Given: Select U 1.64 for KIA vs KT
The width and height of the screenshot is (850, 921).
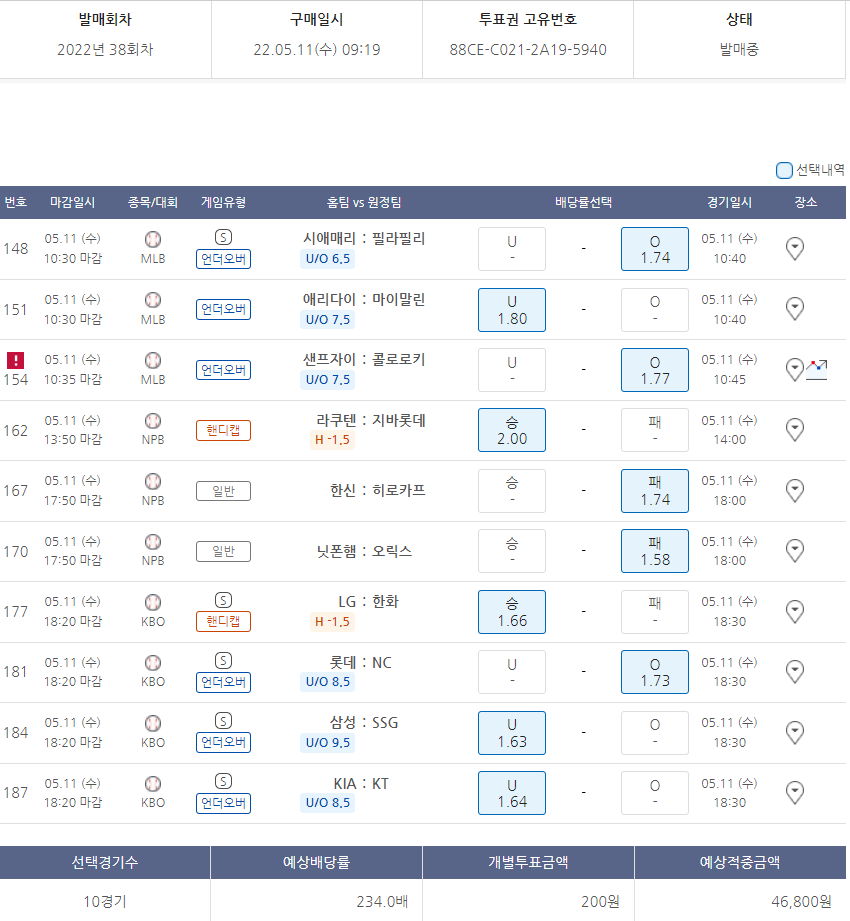Looking at the screenshot, I should 512,793.
